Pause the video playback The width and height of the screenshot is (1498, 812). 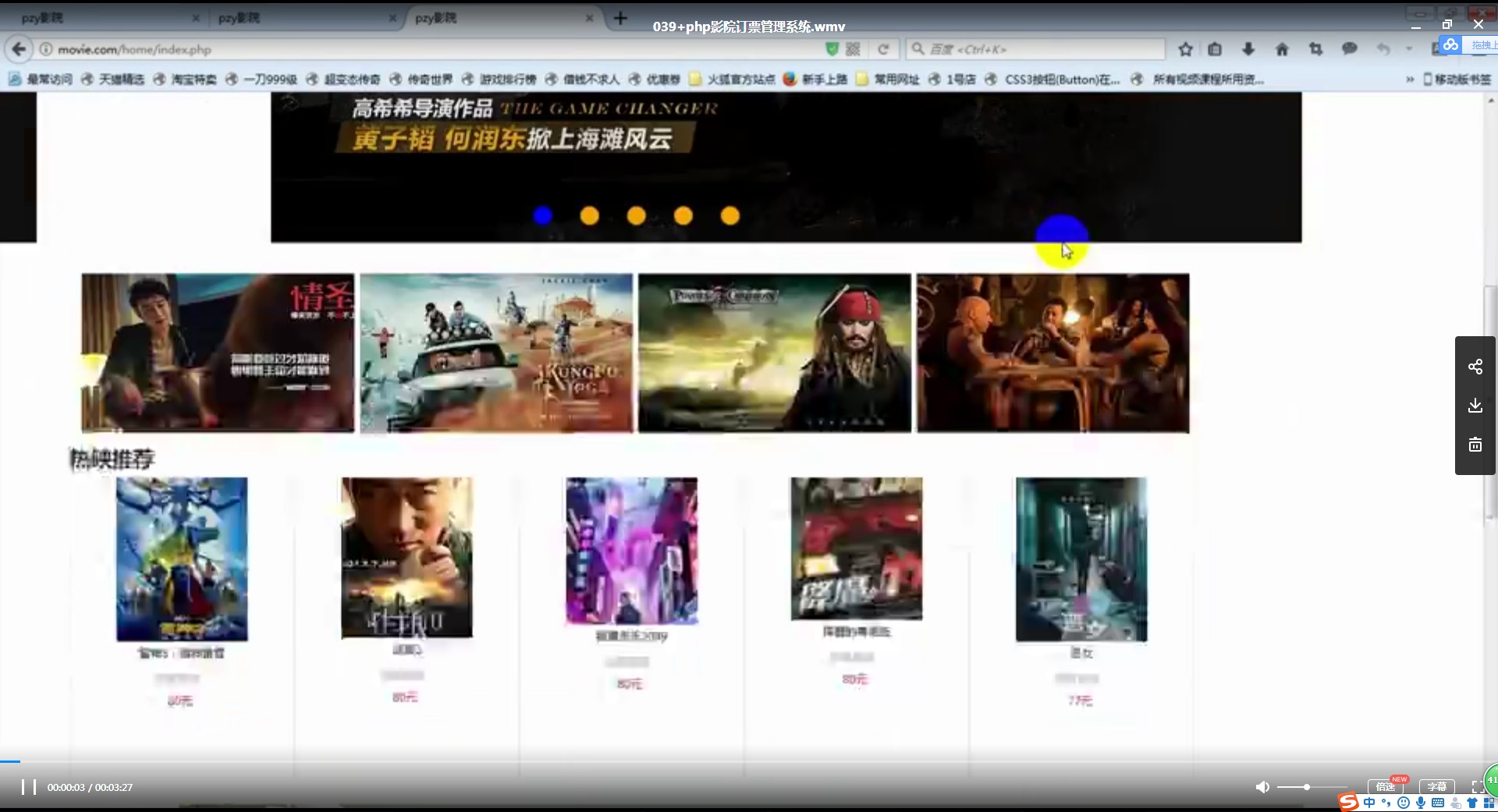click(29, 787)
